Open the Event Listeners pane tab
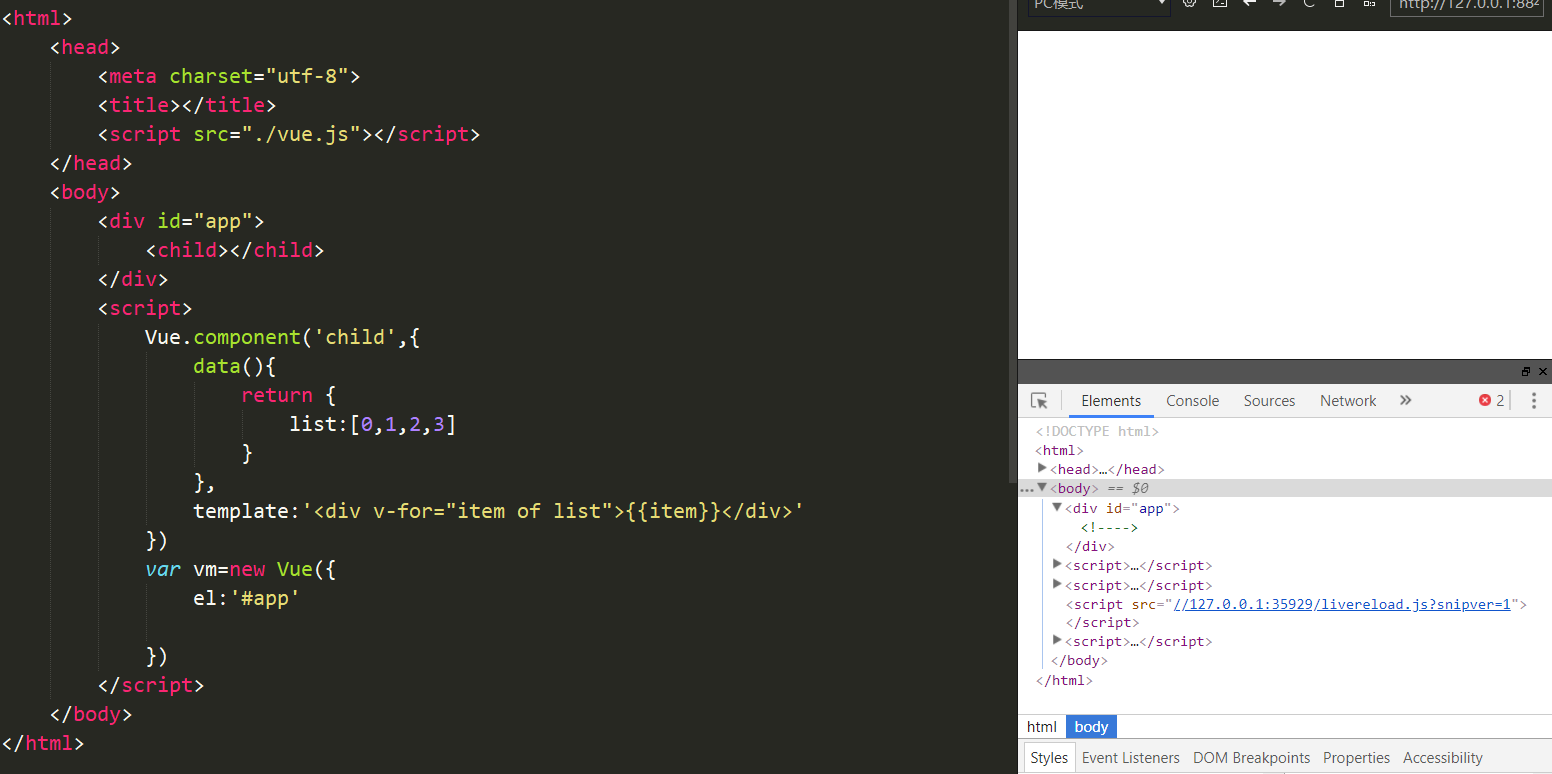The image size is (1552, 774). pos(1131,758)
